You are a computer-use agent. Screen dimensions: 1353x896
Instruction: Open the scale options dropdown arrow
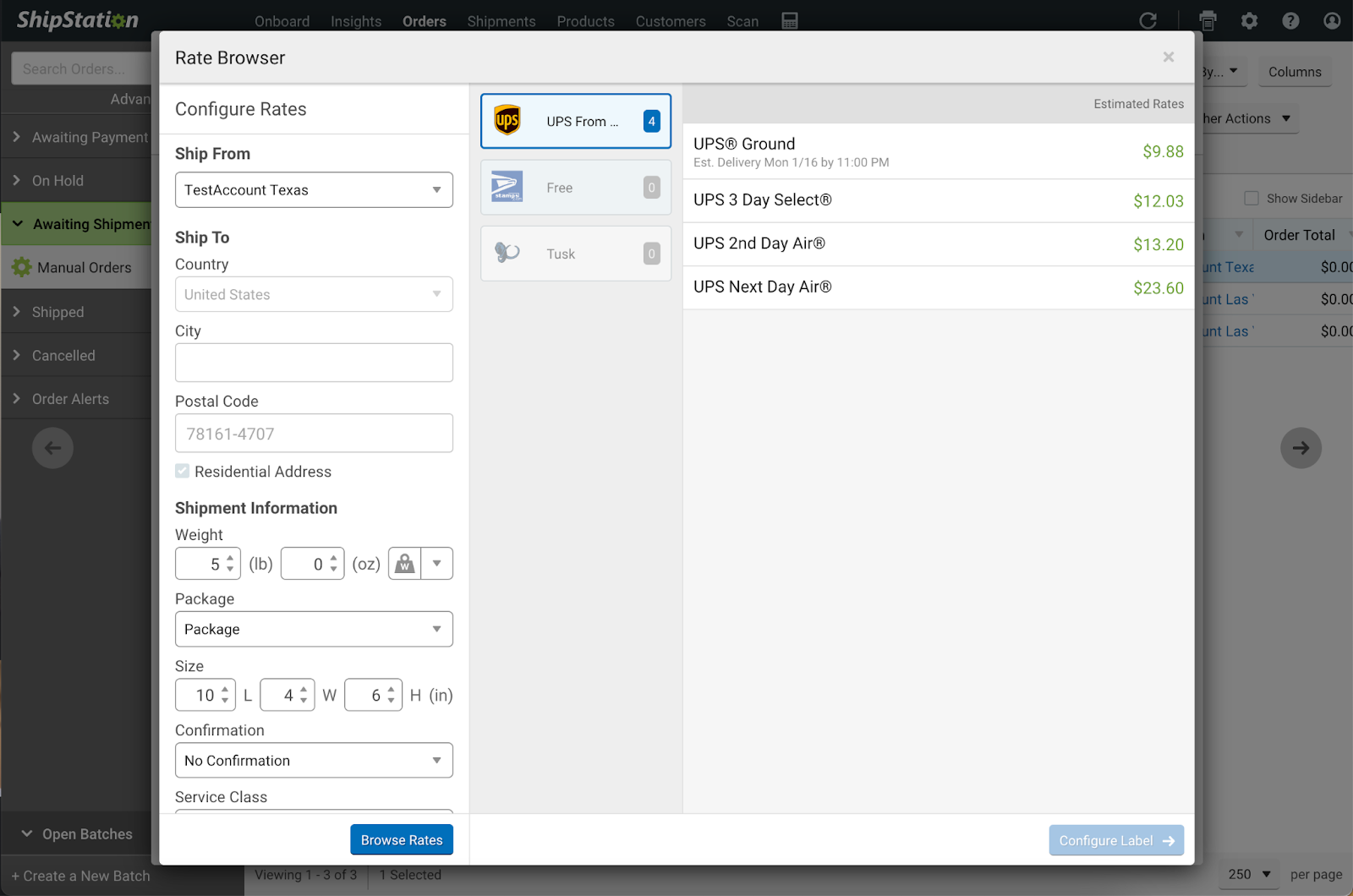[437, 564]
